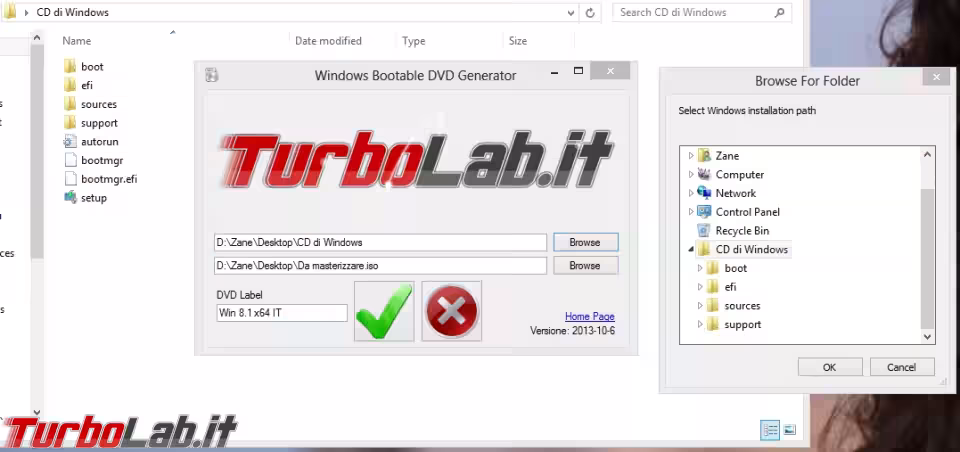960x452 pixels.
Task: Minimize the Windows Bootable DVD Generator window
Action: [555, 72]
